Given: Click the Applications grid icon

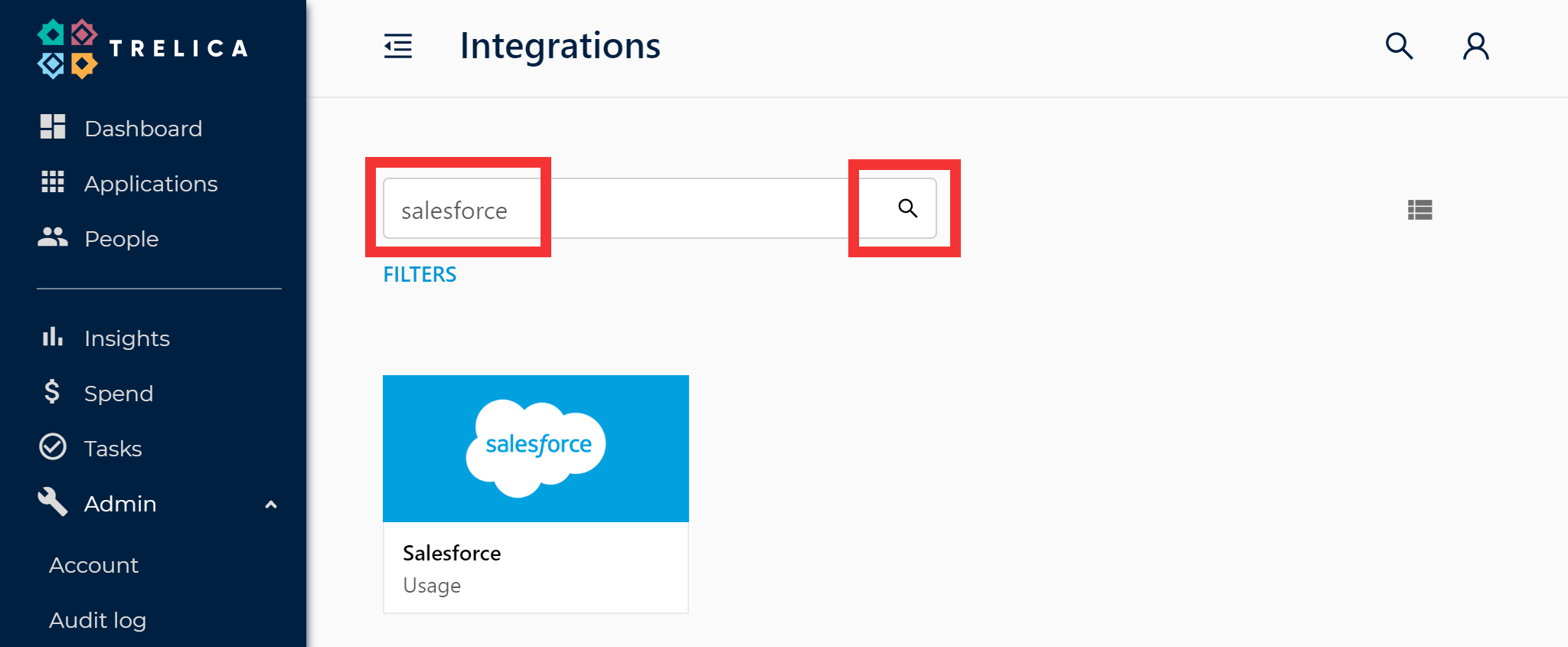Looking at the screenshot, I should (x=53, y=182).
